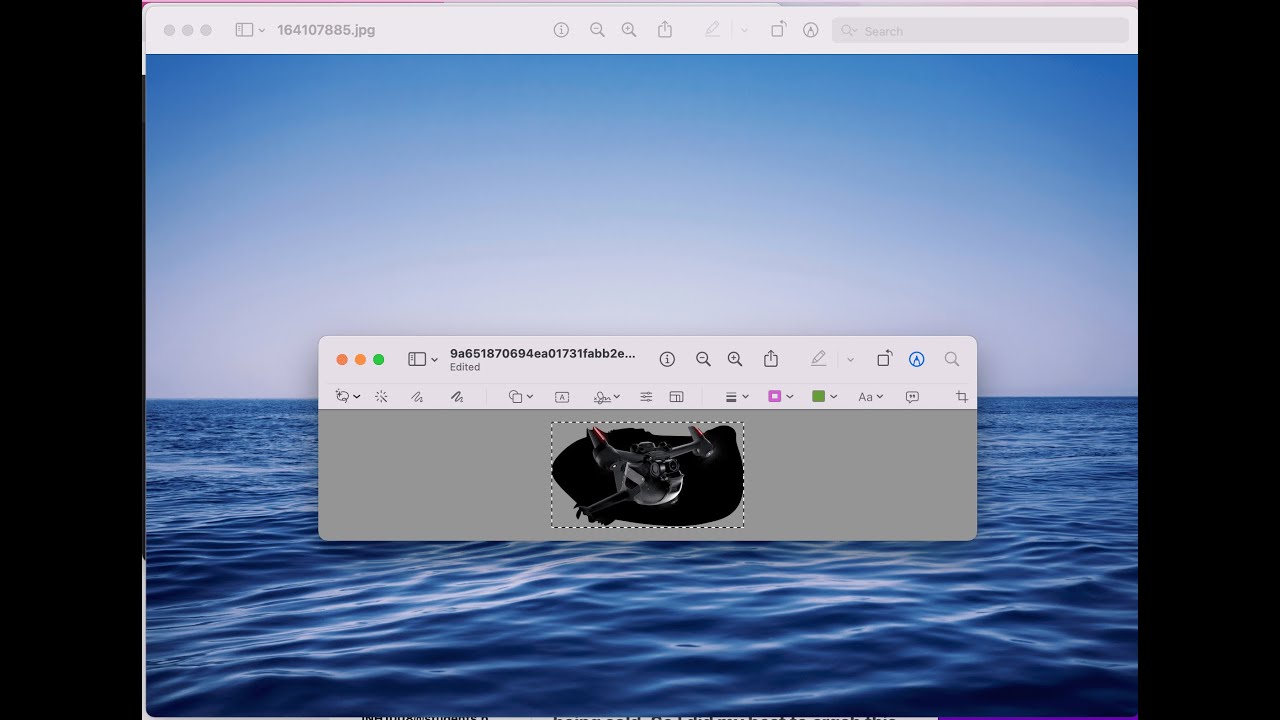The height and width of the screenshot is (720, 1280).
Task: Open sidebar view menu in front window
Action: (x=423, y=359)
